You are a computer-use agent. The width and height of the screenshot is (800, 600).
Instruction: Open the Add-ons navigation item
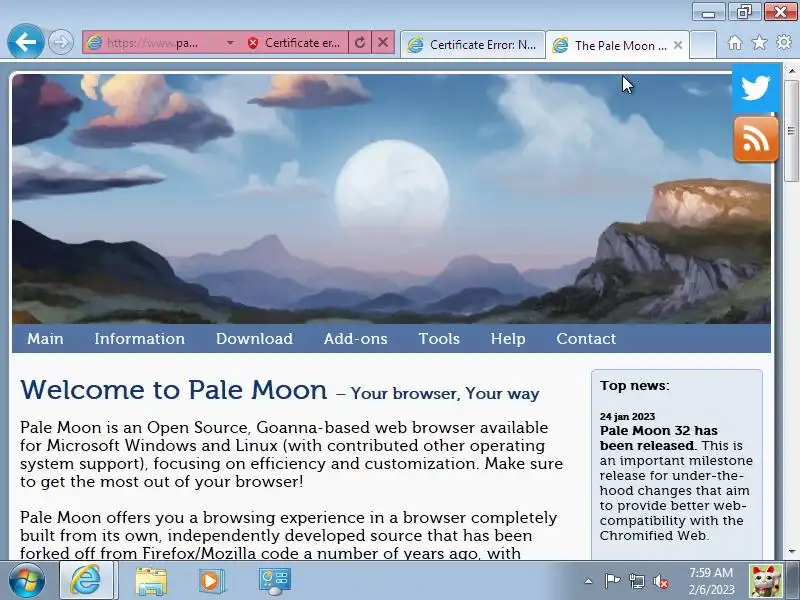pos(356,339)
